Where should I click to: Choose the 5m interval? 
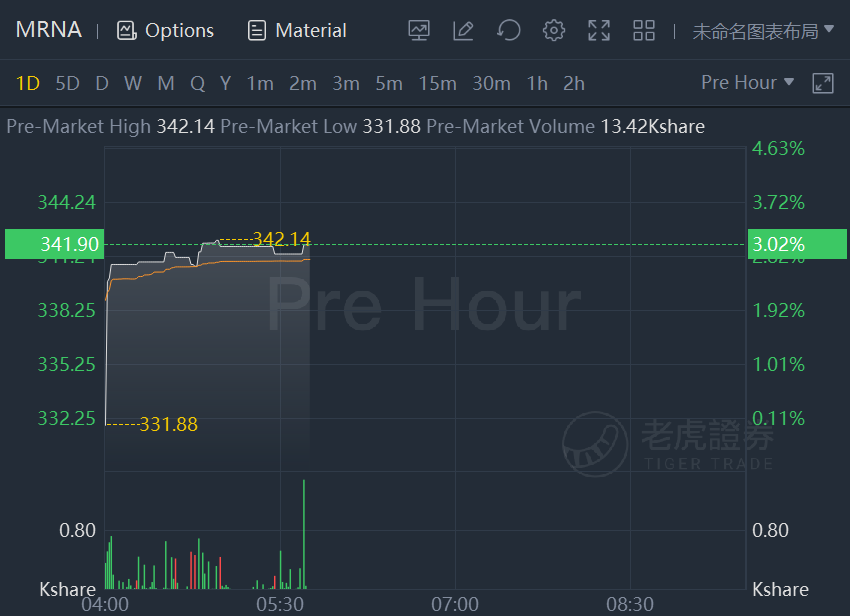(x=389, y=84)
